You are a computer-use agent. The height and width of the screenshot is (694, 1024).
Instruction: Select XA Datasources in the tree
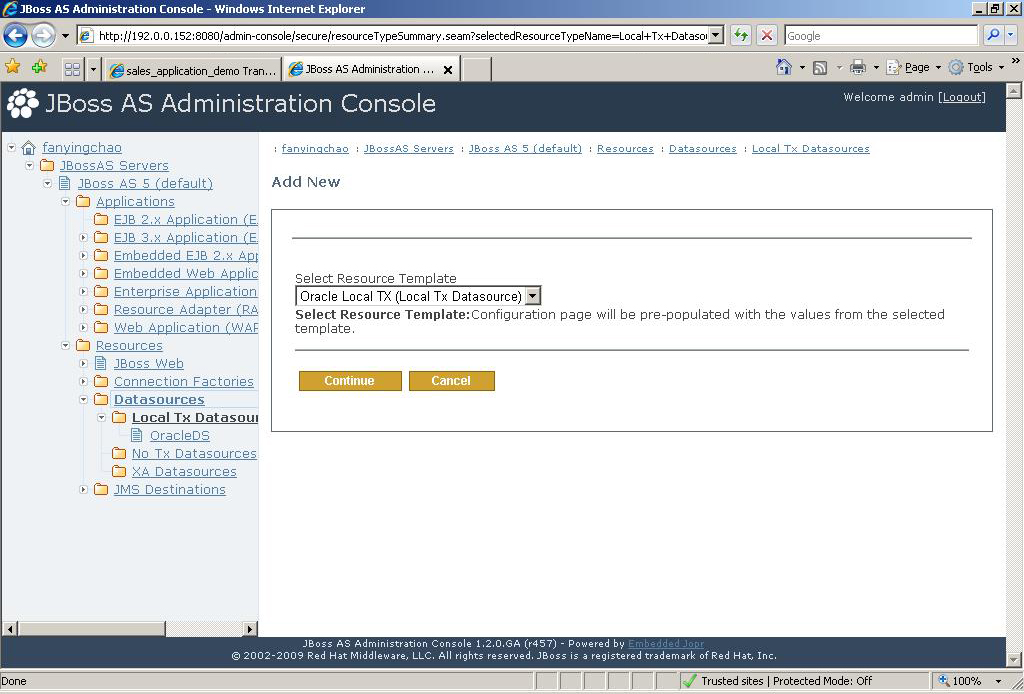(x=184, y=471)
